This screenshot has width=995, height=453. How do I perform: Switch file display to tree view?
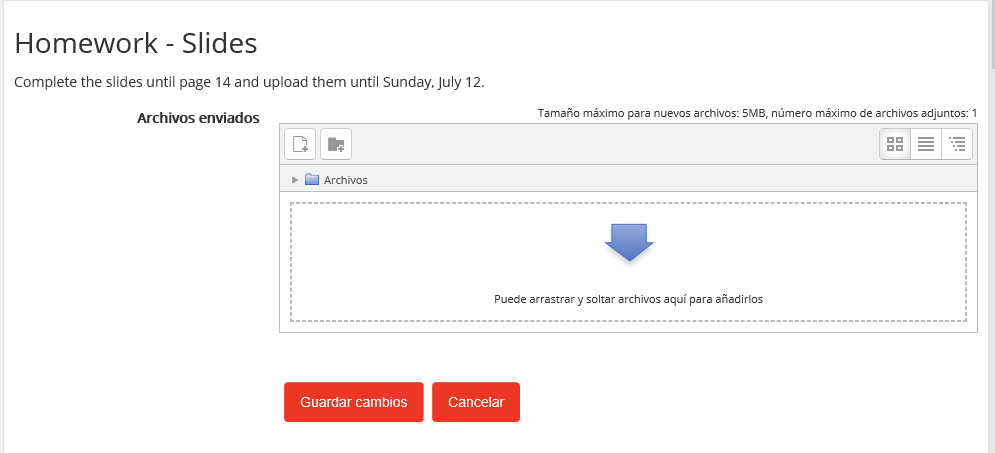point(957,144)
